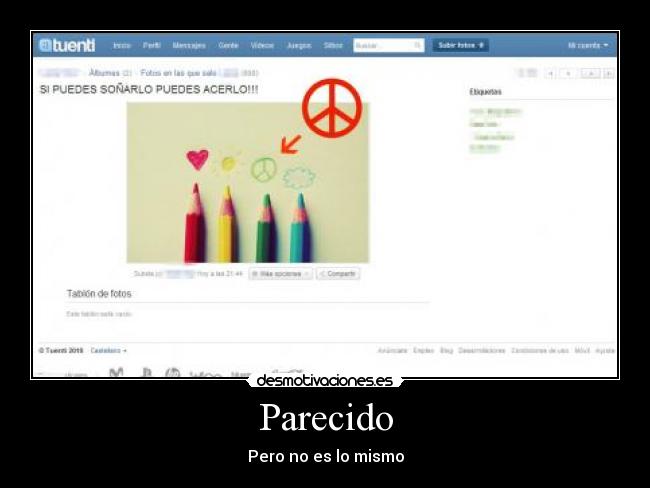Image resolution: width=650 pixels, height=488 pixels.
Task: Jump to the last photo arrow
Action: tap(609, 74)
